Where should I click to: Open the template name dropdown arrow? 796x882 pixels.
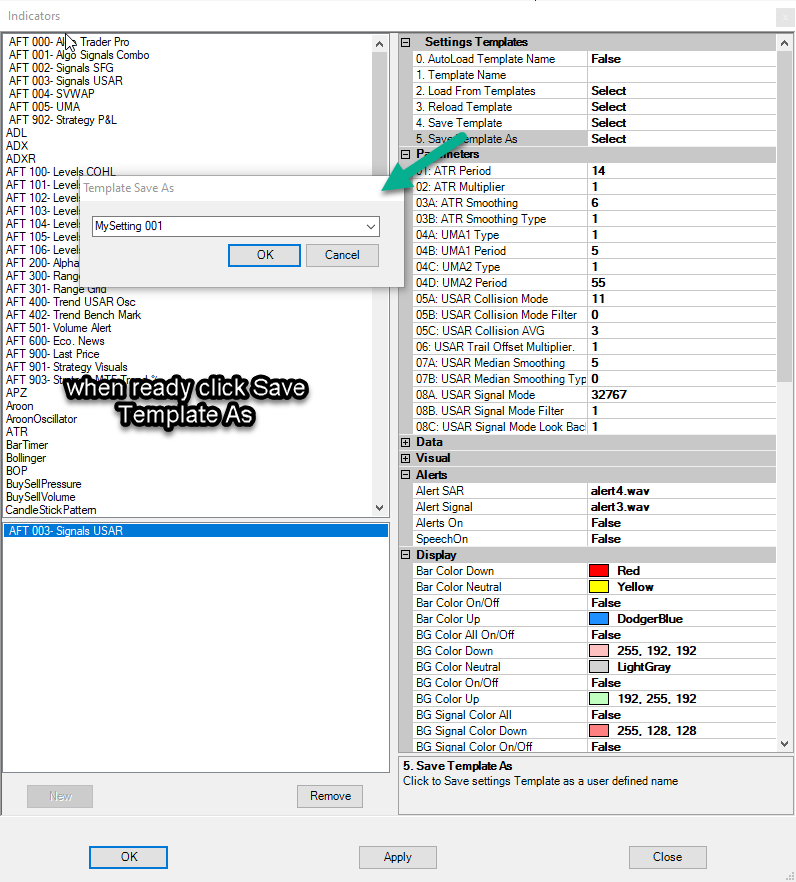(x=372, y=227)
